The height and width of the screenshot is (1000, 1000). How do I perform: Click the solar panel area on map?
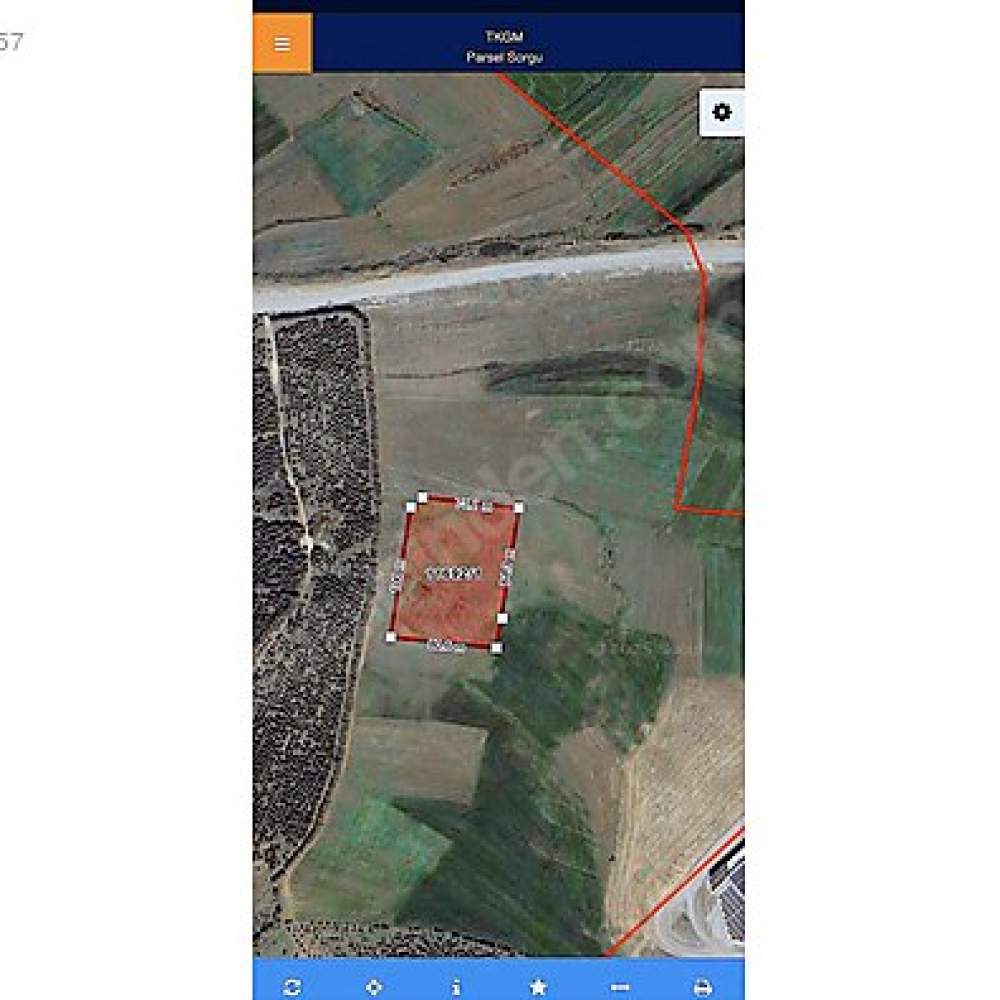click(728, 893)
